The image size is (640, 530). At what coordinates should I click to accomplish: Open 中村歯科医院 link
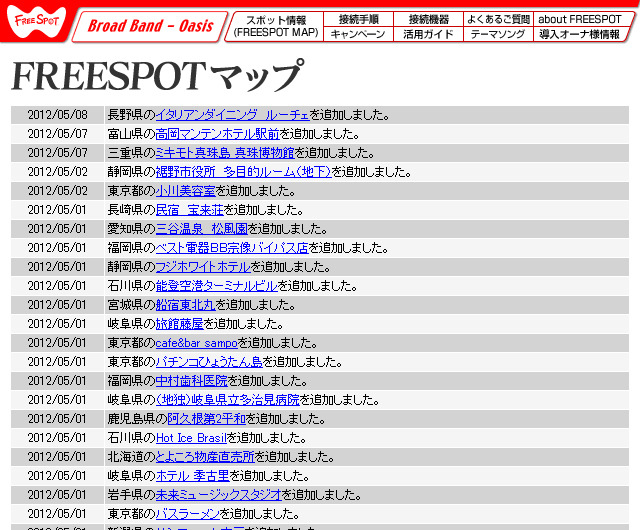(x=192, y=381)
